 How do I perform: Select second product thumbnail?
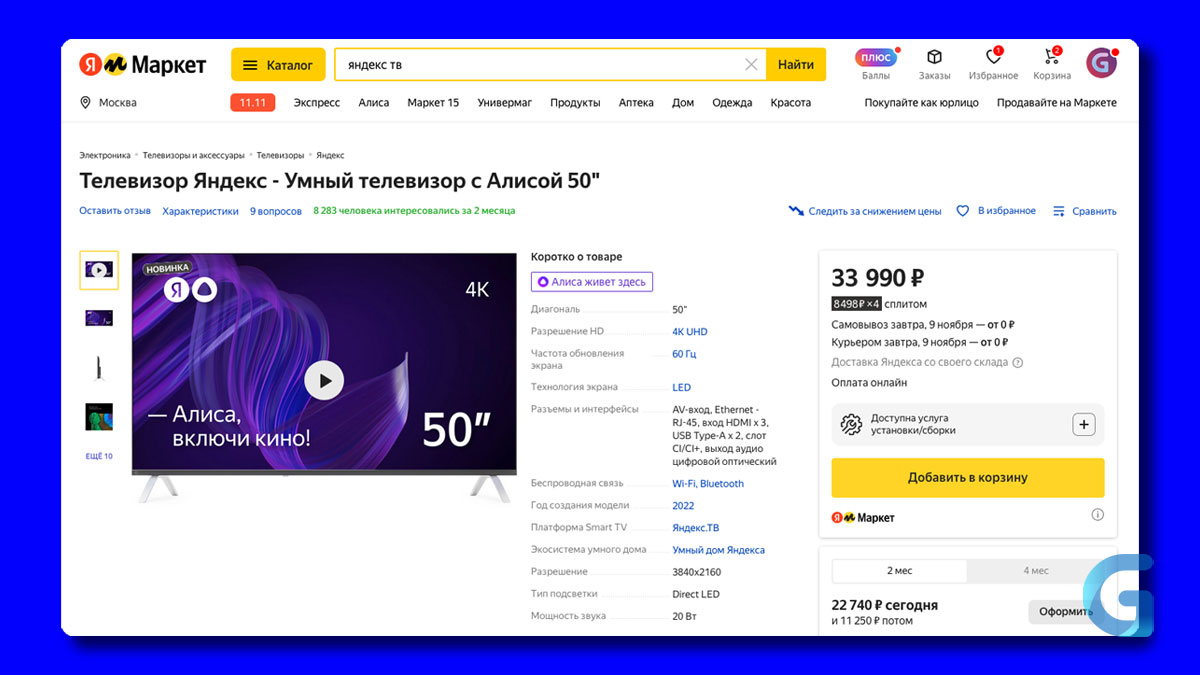(x=99, y=318)
